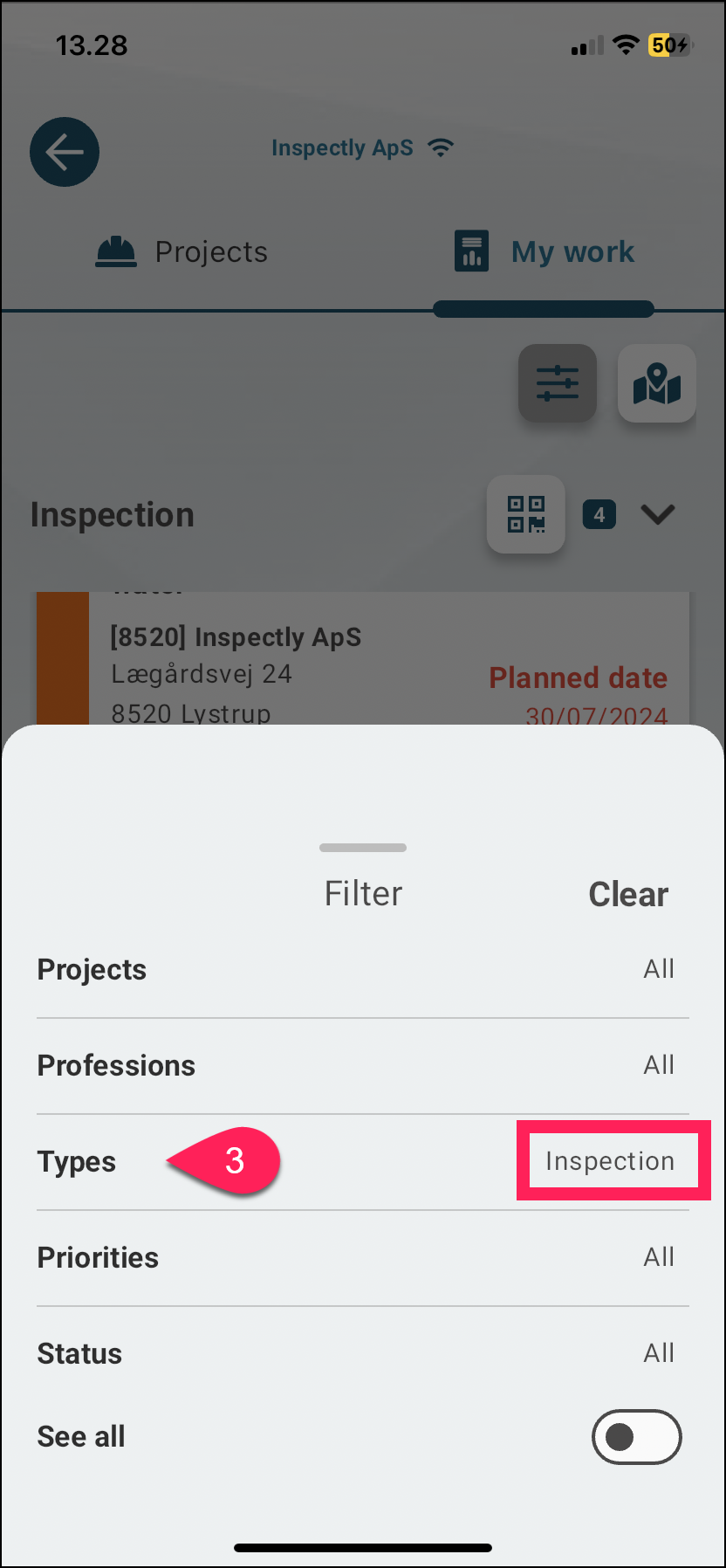The width and height of the screenshot is (726, 1568).
Task: Open the Priorities filter row
Action: [363, 1257]
